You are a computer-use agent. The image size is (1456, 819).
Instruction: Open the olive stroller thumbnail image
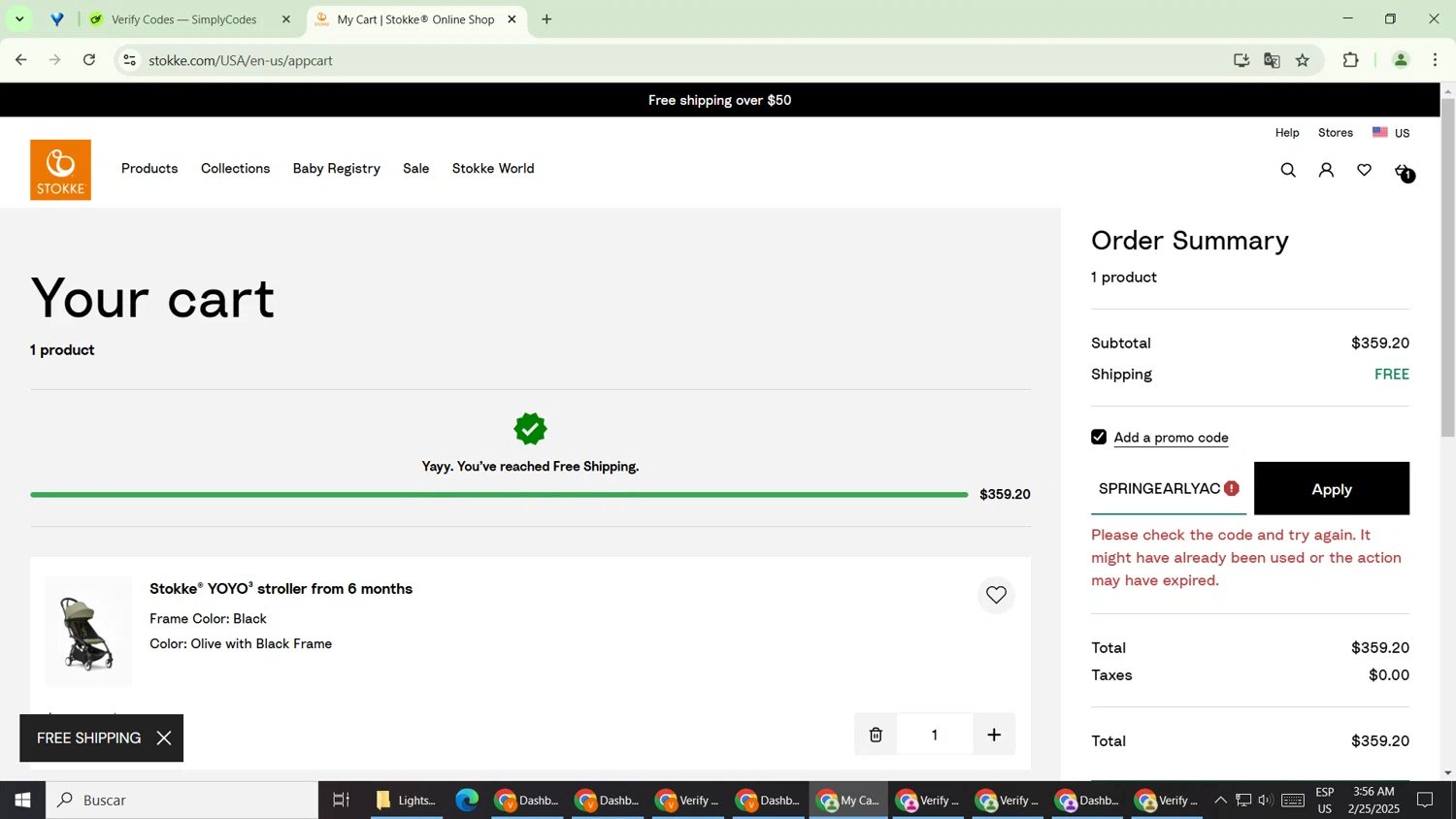tap(88, 632)
